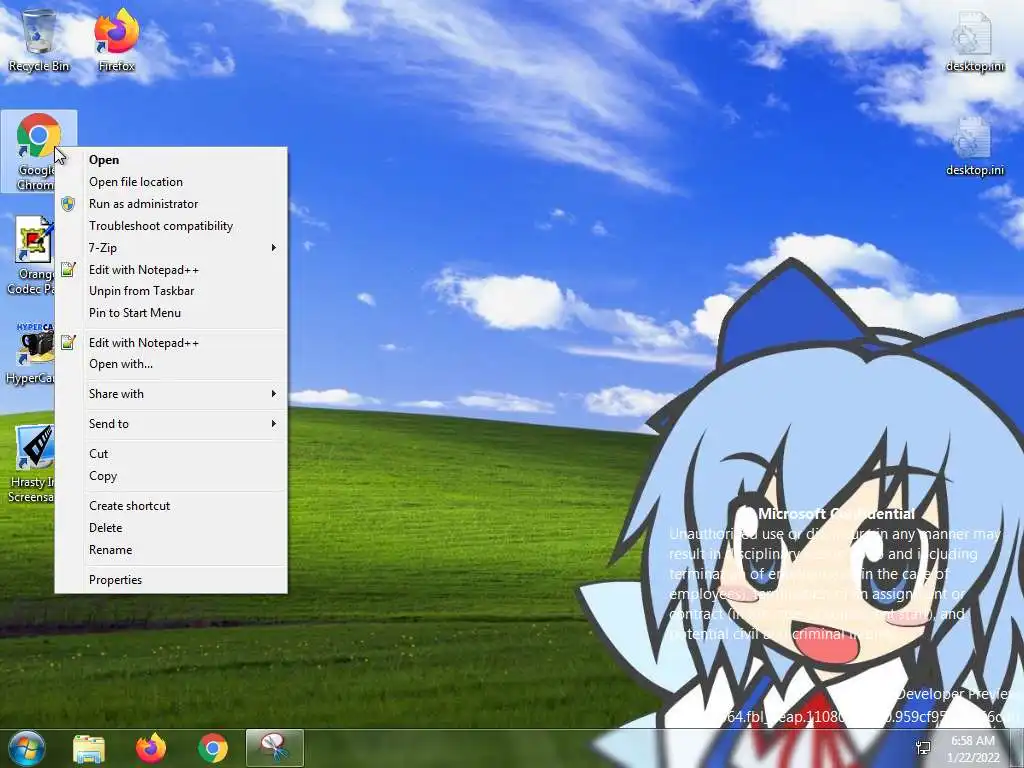Select the Orange Codec Pack desktop icon
1024x768 pixels.
(30, 256)
